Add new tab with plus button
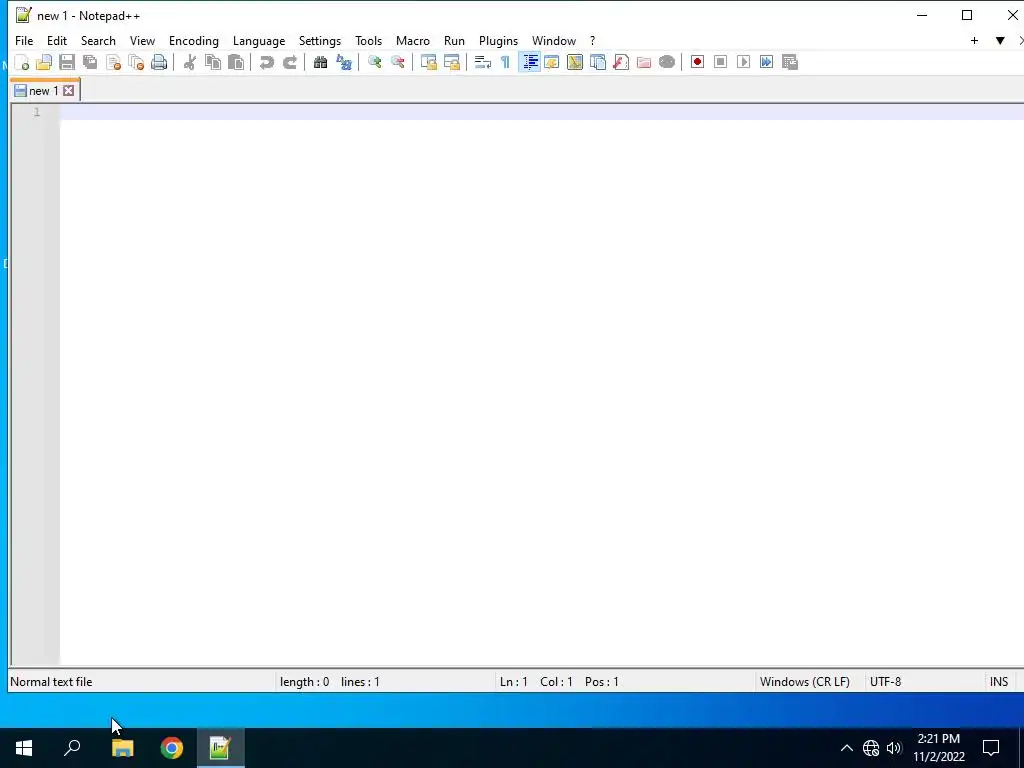Screen dimensions: 1024x768 pos(974,40)
